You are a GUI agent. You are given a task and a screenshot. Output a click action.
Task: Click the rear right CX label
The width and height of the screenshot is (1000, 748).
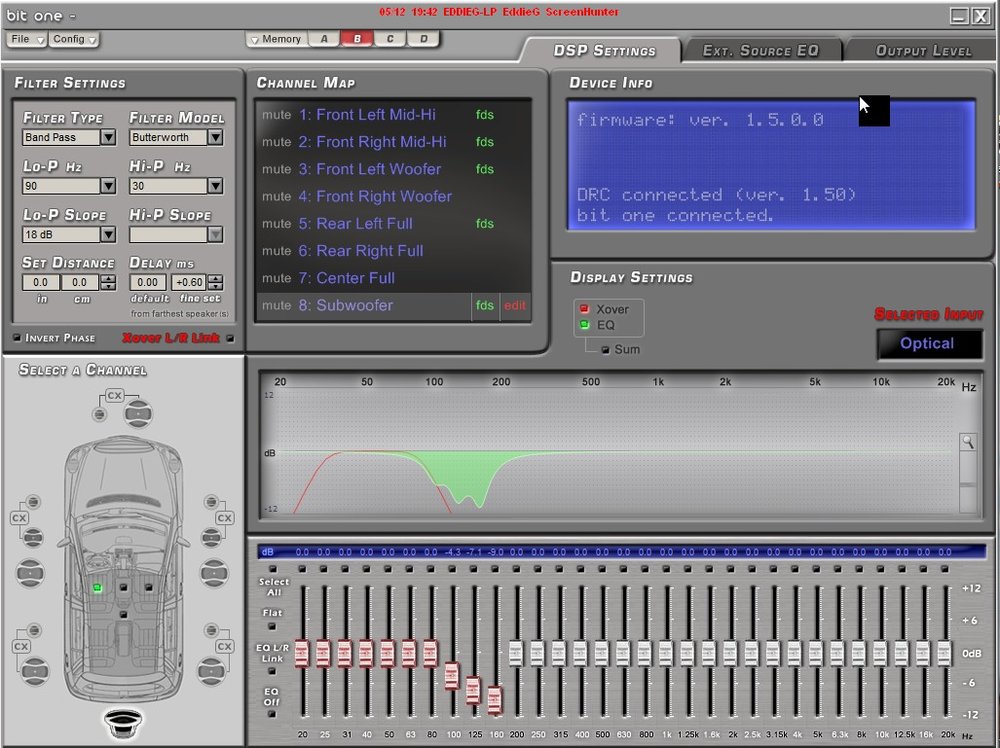[224, 646]
